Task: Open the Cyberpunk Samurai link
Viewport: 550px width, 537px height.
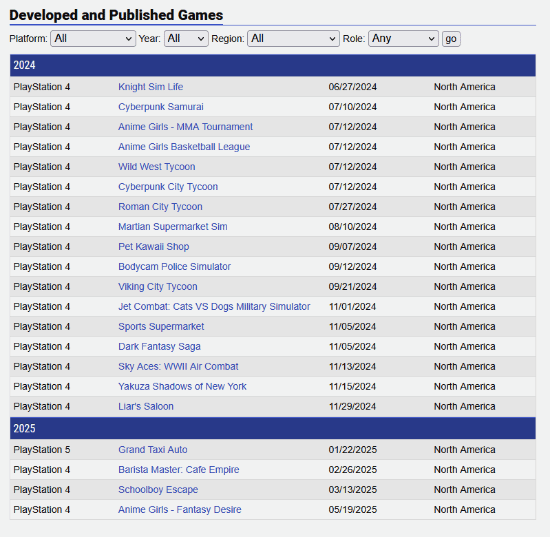Action: click(161, 107)
